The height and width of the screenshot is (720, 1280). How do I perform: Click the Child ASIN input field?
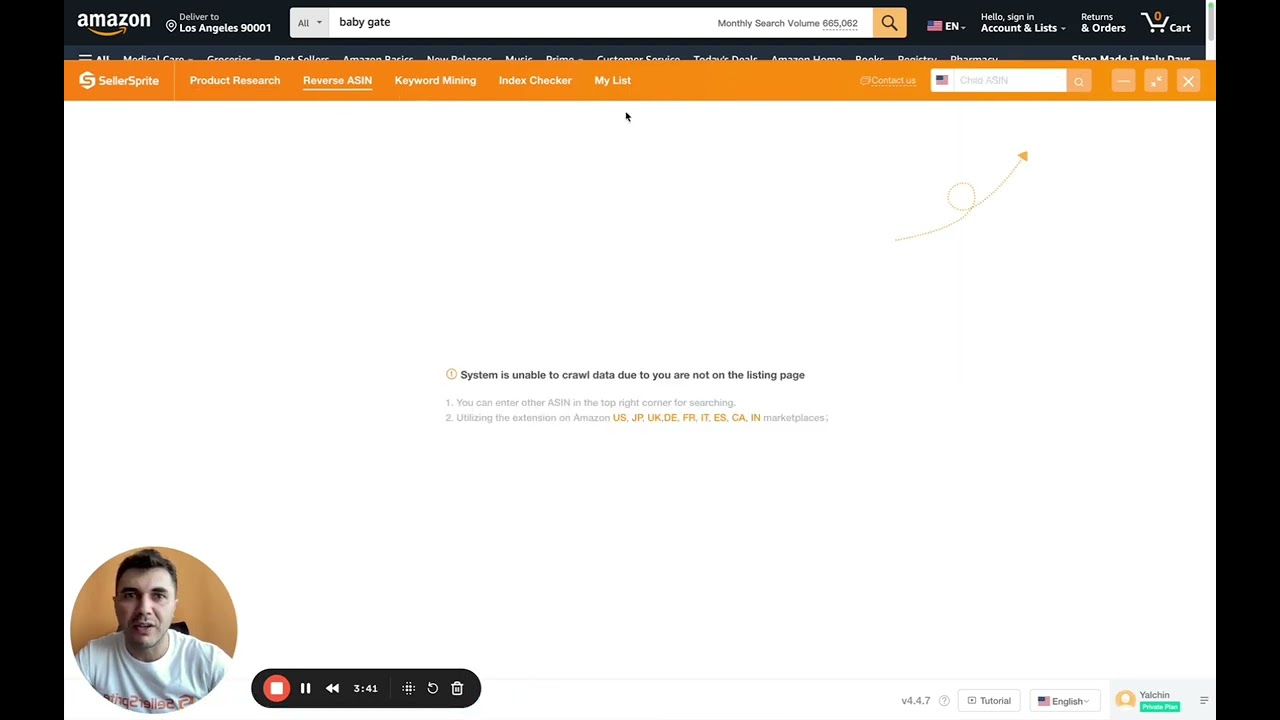tap(1010, 80)
